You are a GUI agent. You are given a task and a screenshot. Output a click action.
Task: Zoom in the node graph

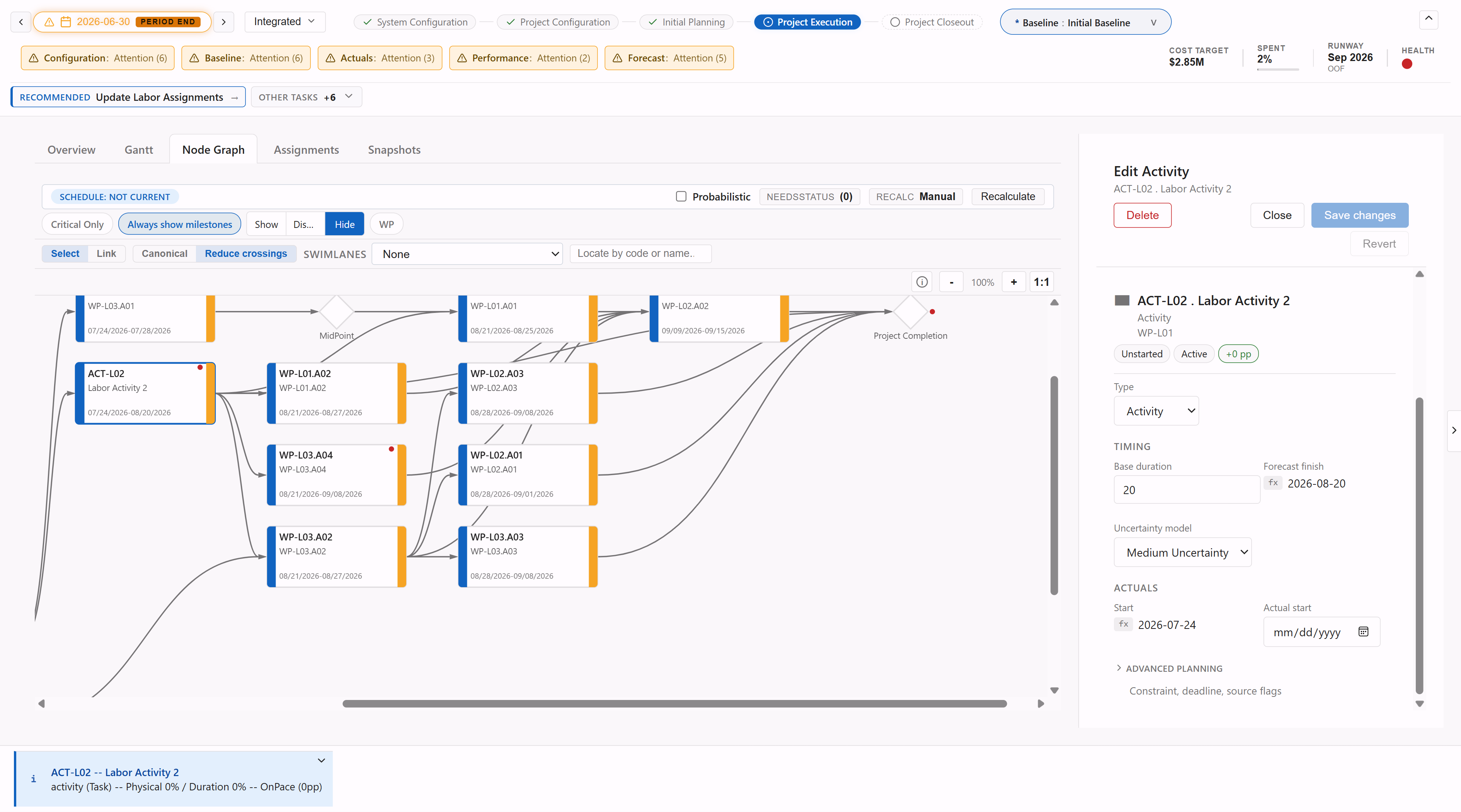click(1013, 282)
